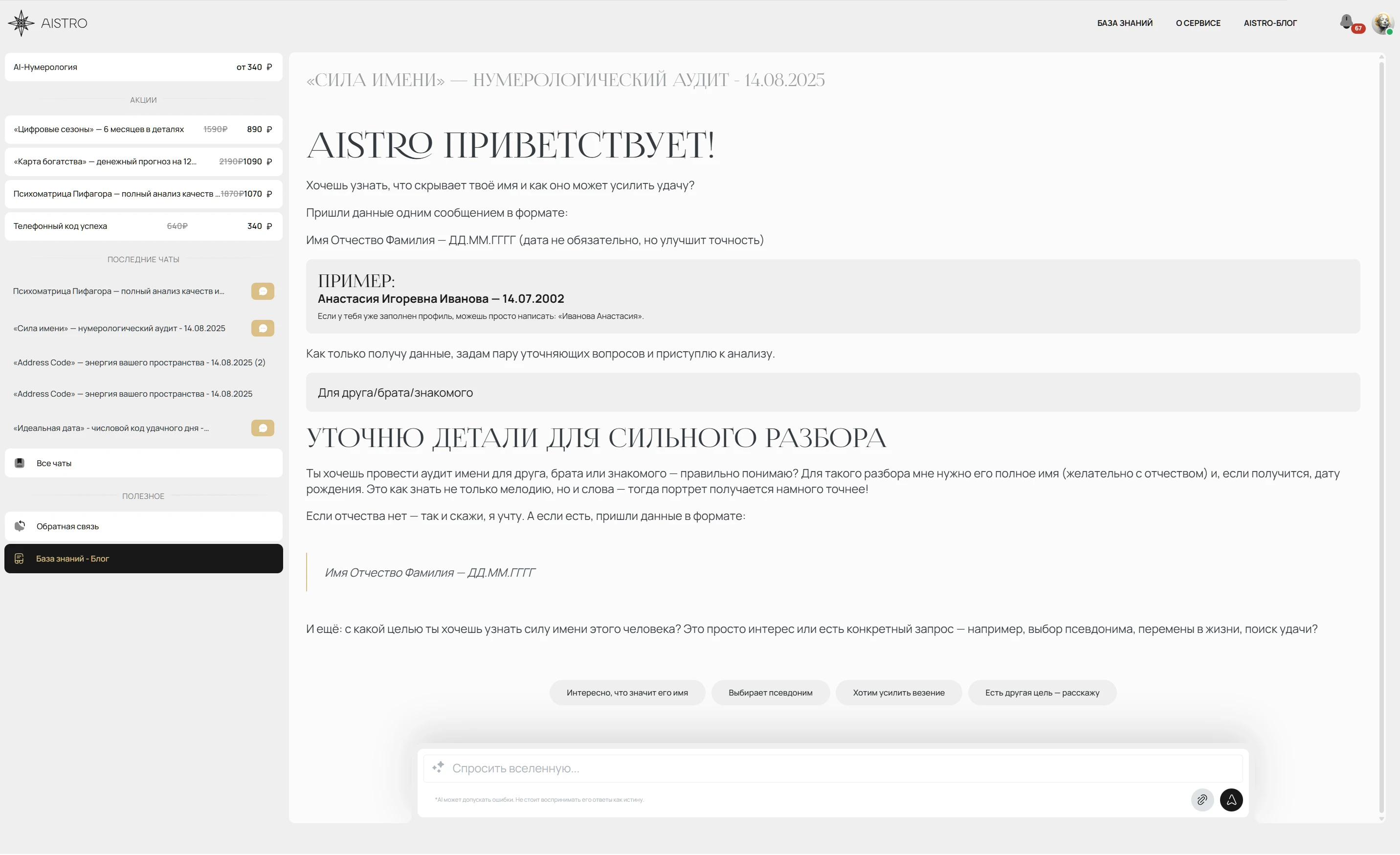Viewport: 1400px width, 855px height.
Task: Click the sparkle icon in message field
Action: coord(438,768)
